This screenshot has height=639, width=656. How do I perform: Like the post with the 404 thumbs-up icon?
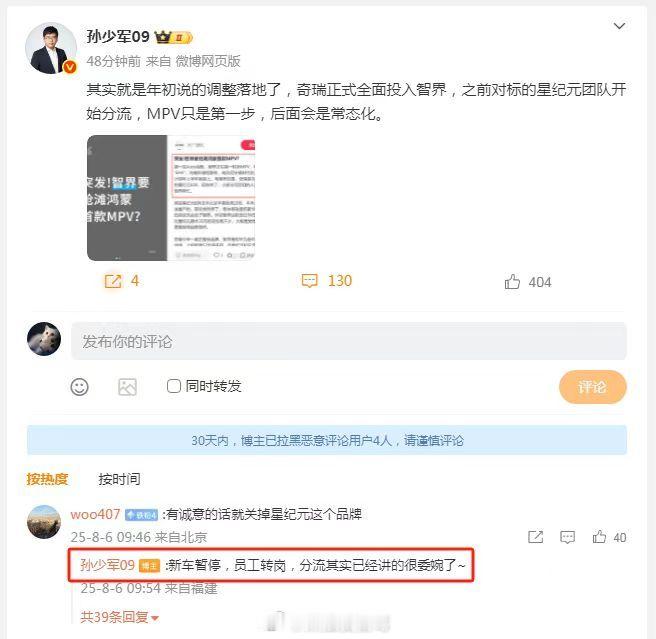(512, 282)
